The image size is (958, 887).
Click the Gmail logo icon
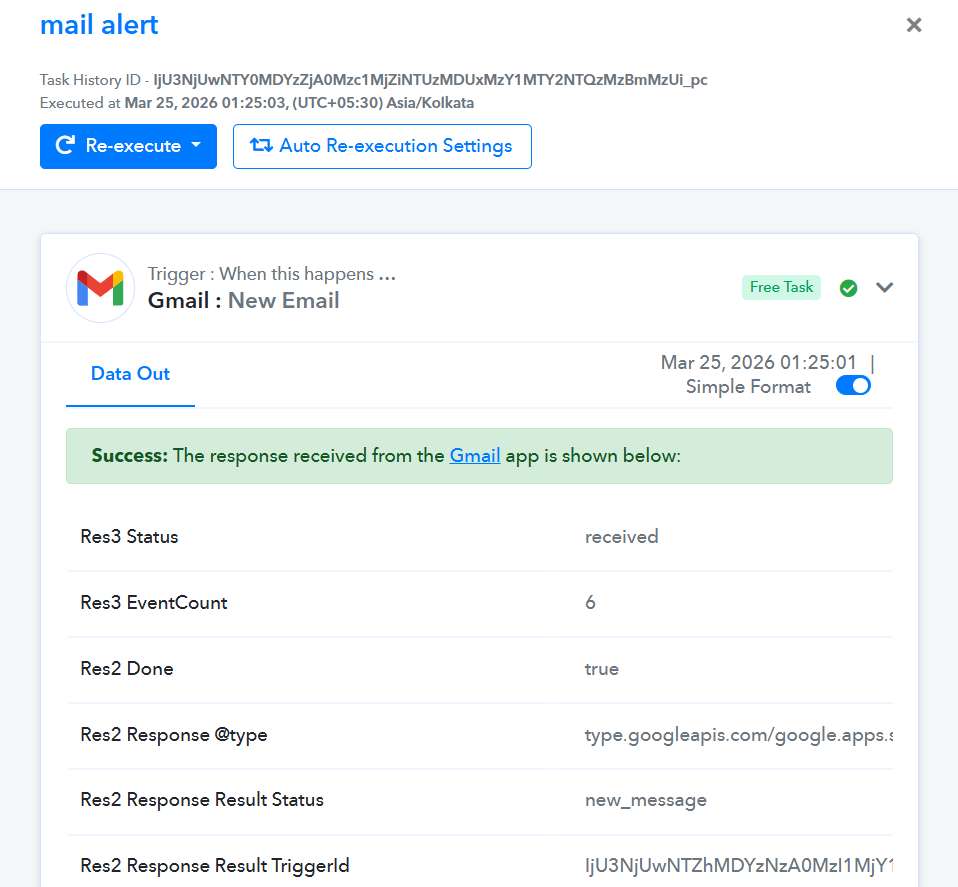tap(100, 288)
